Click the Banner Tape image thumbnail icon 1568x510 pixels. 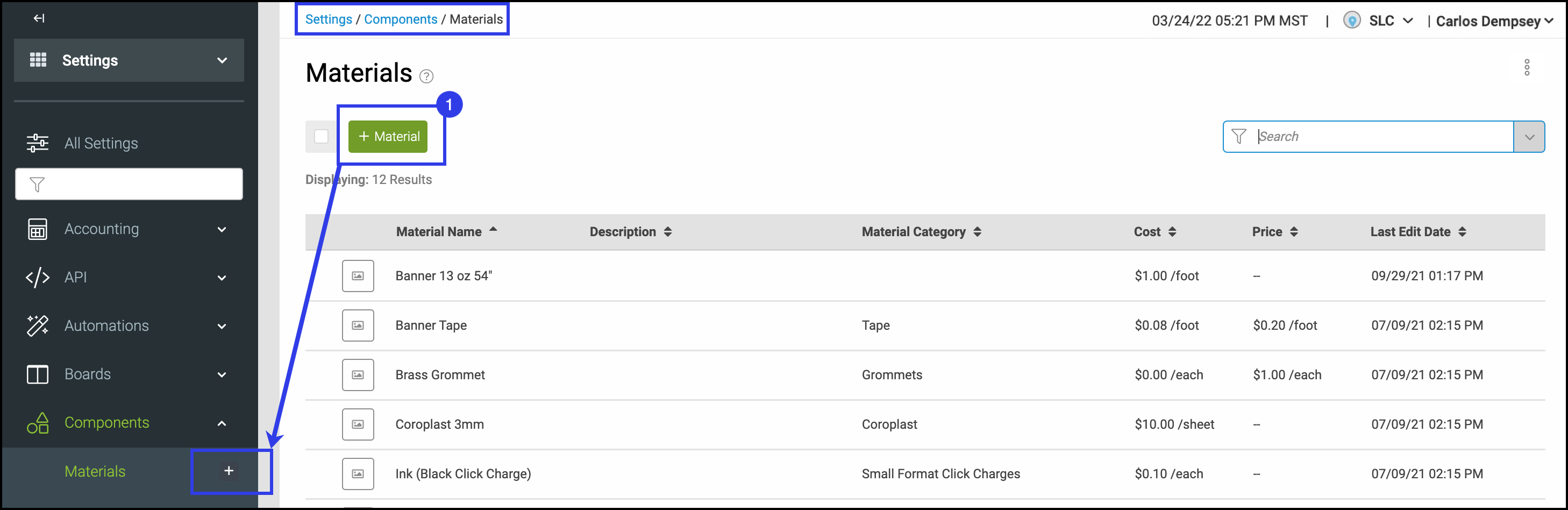[358, 325]
